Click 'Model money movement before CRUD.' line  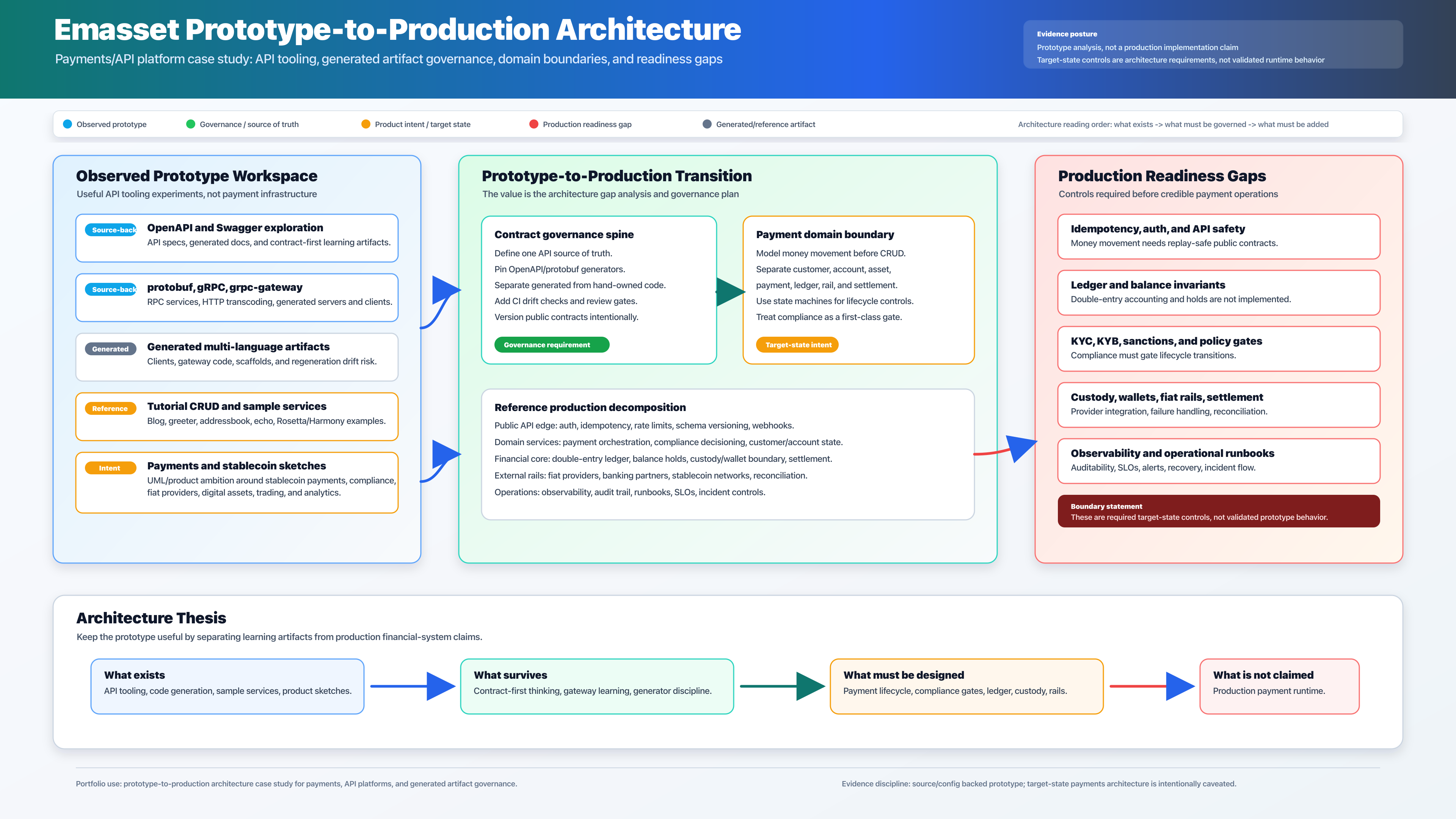831,253
